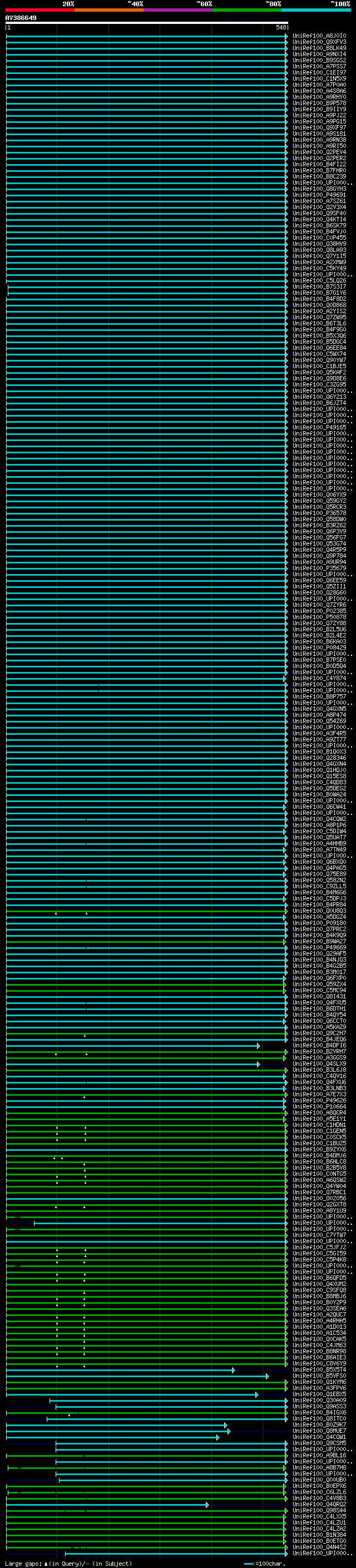356x1568 pixels.
Task: Select hit label UniRef100_C5DIW4
Action: tap(319, 832)
